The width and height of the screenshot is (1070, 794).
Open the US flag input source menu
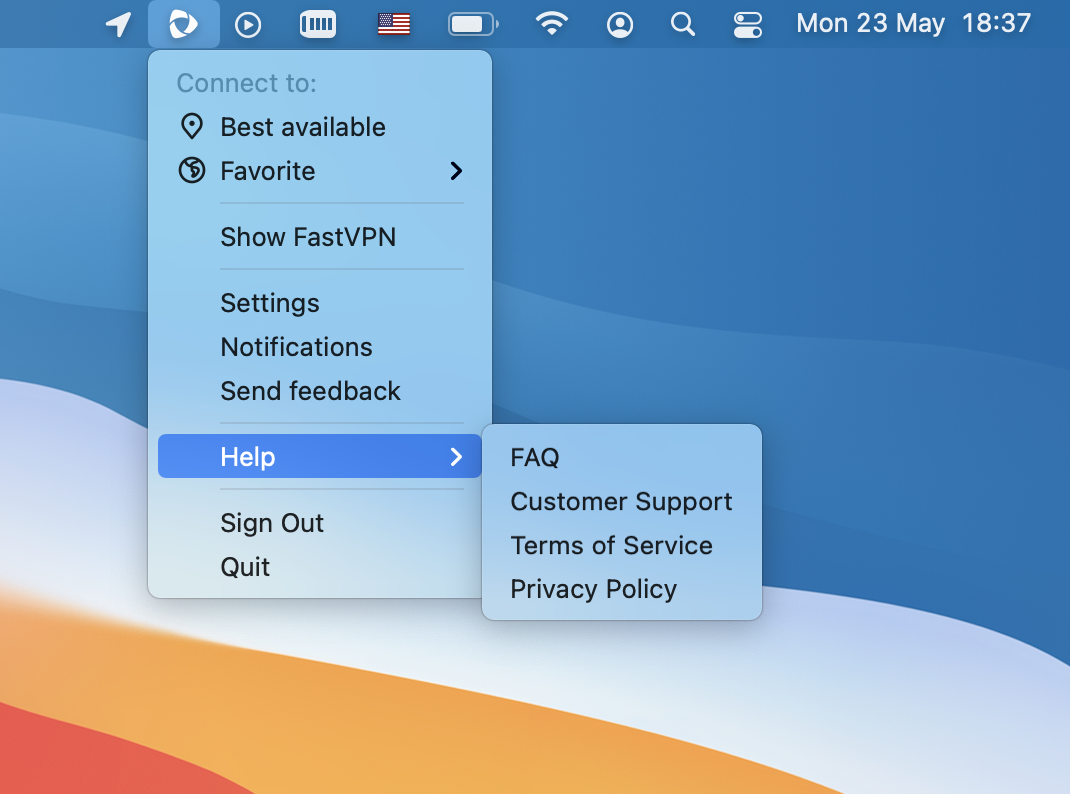click(x=394, y=25)
